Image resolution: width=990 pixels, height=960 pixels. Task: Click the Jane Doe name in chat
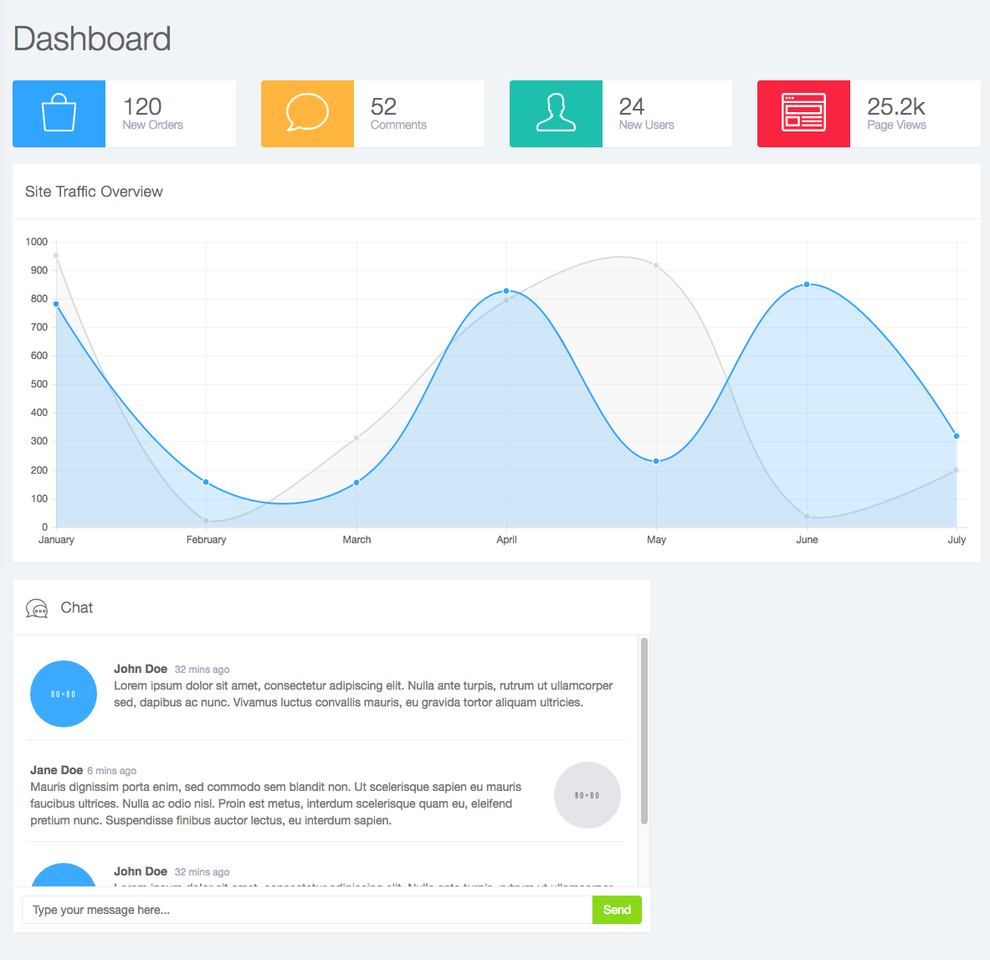(57, 770)
